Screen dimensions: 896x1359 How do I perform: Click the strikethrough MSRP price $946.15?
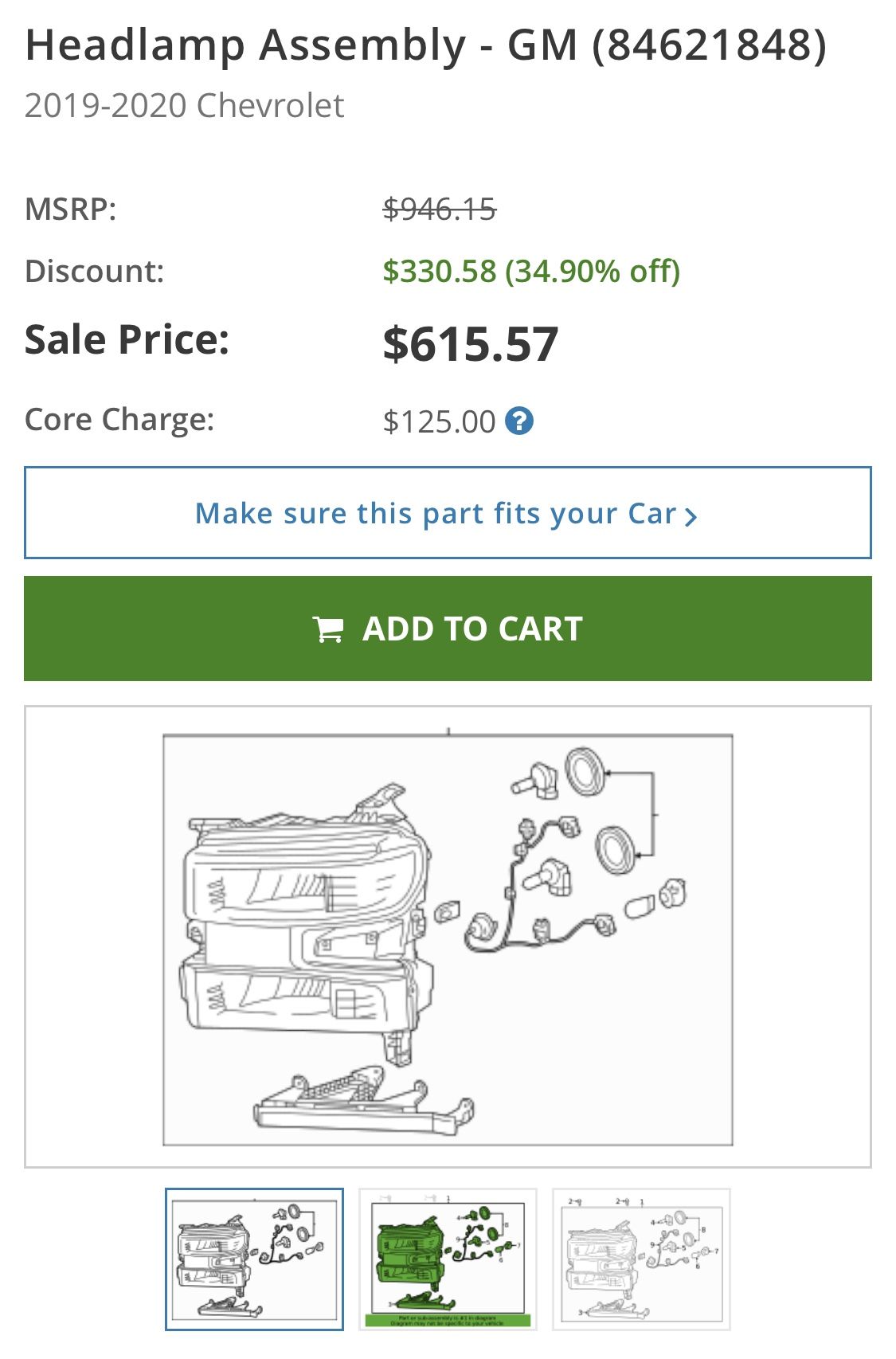coord(439,210)
